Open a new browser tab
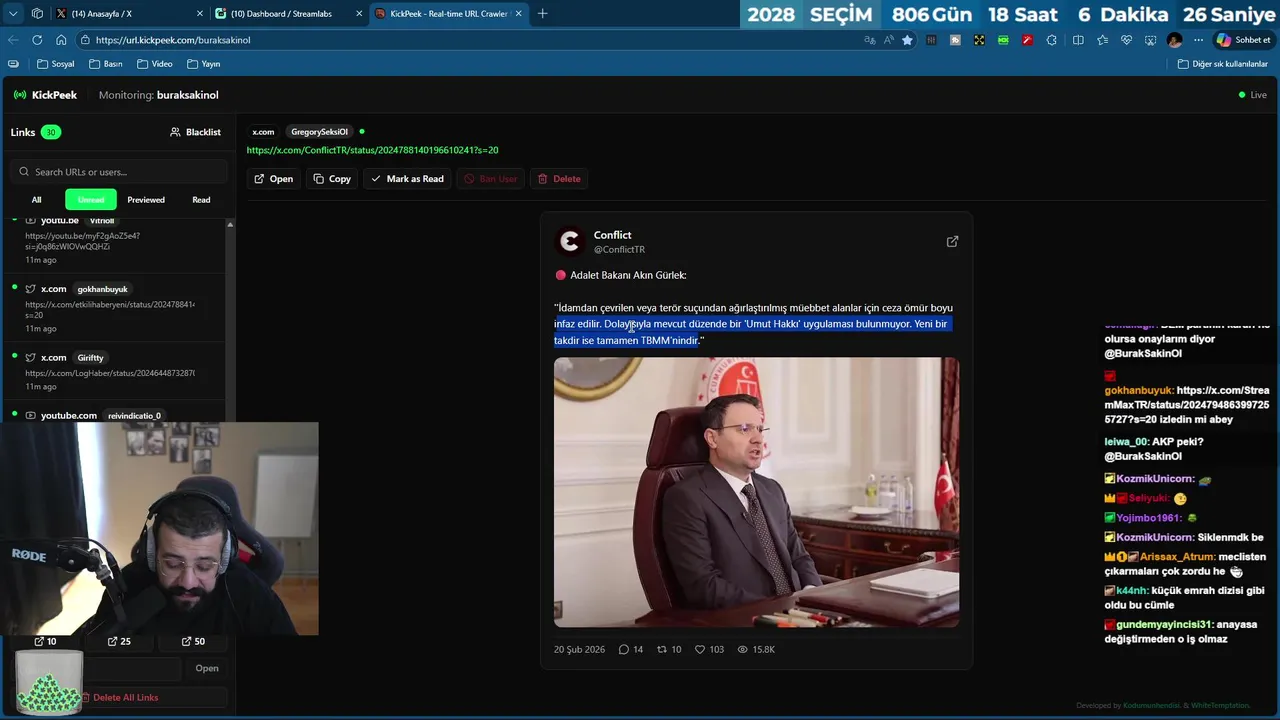This screenshot has width=1280, height=720. point(542,13)
